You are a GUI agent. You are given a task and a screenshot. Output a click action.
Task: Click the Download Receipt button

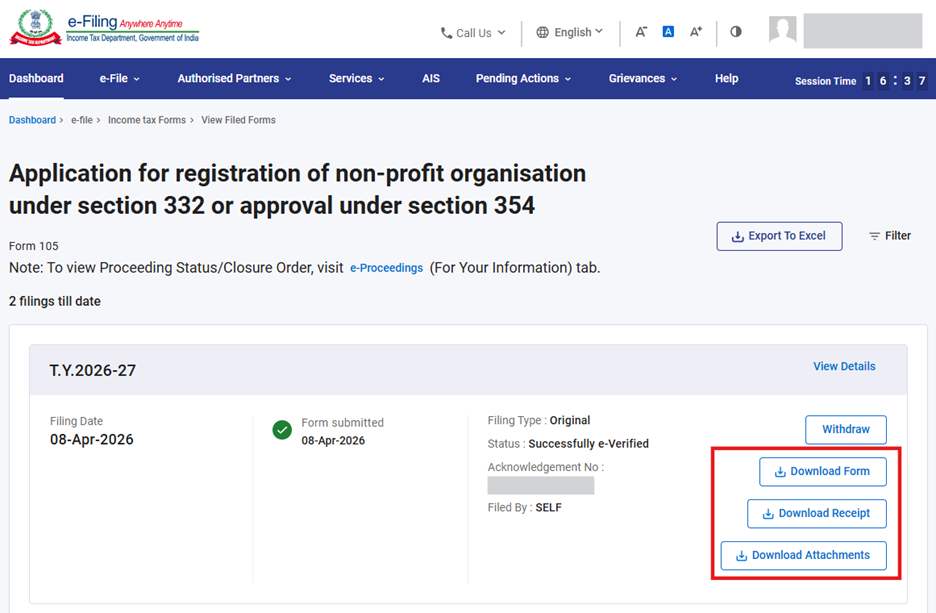[816, 514]
